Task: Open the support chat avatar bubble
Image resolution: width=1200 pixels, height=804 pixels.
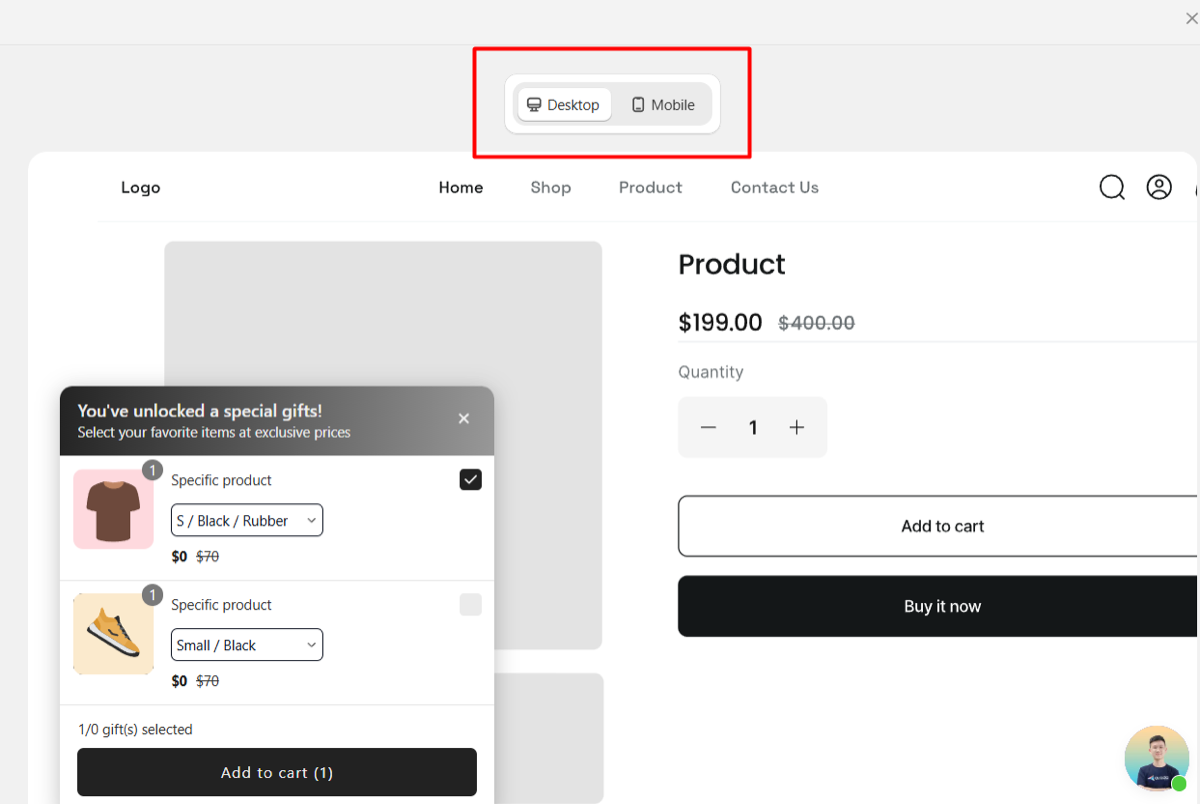Action: [1157, 758]
